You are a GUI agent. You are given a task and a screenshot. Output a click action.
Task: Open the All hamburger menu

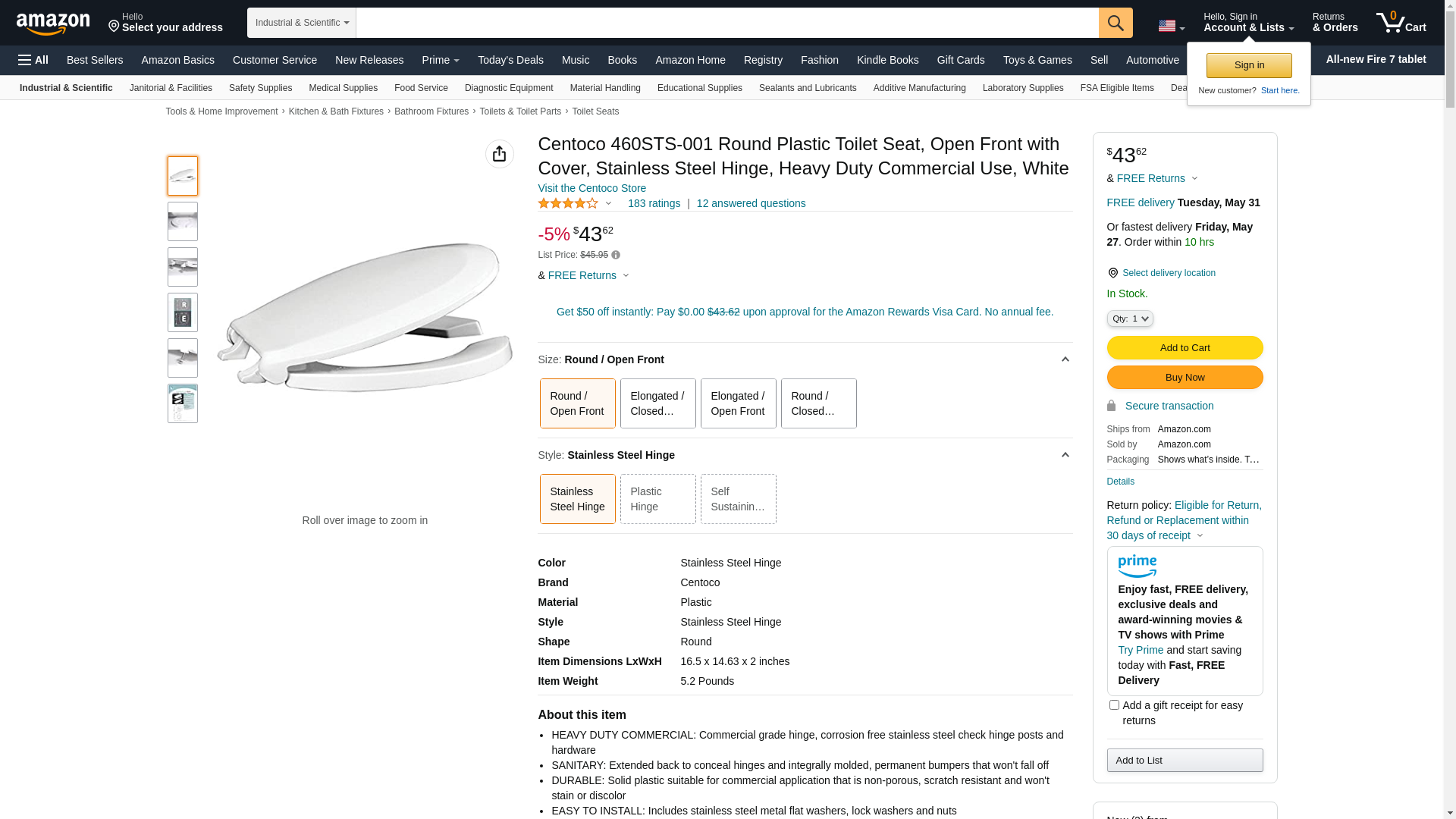pyautogui.click(x=33, y=60)
